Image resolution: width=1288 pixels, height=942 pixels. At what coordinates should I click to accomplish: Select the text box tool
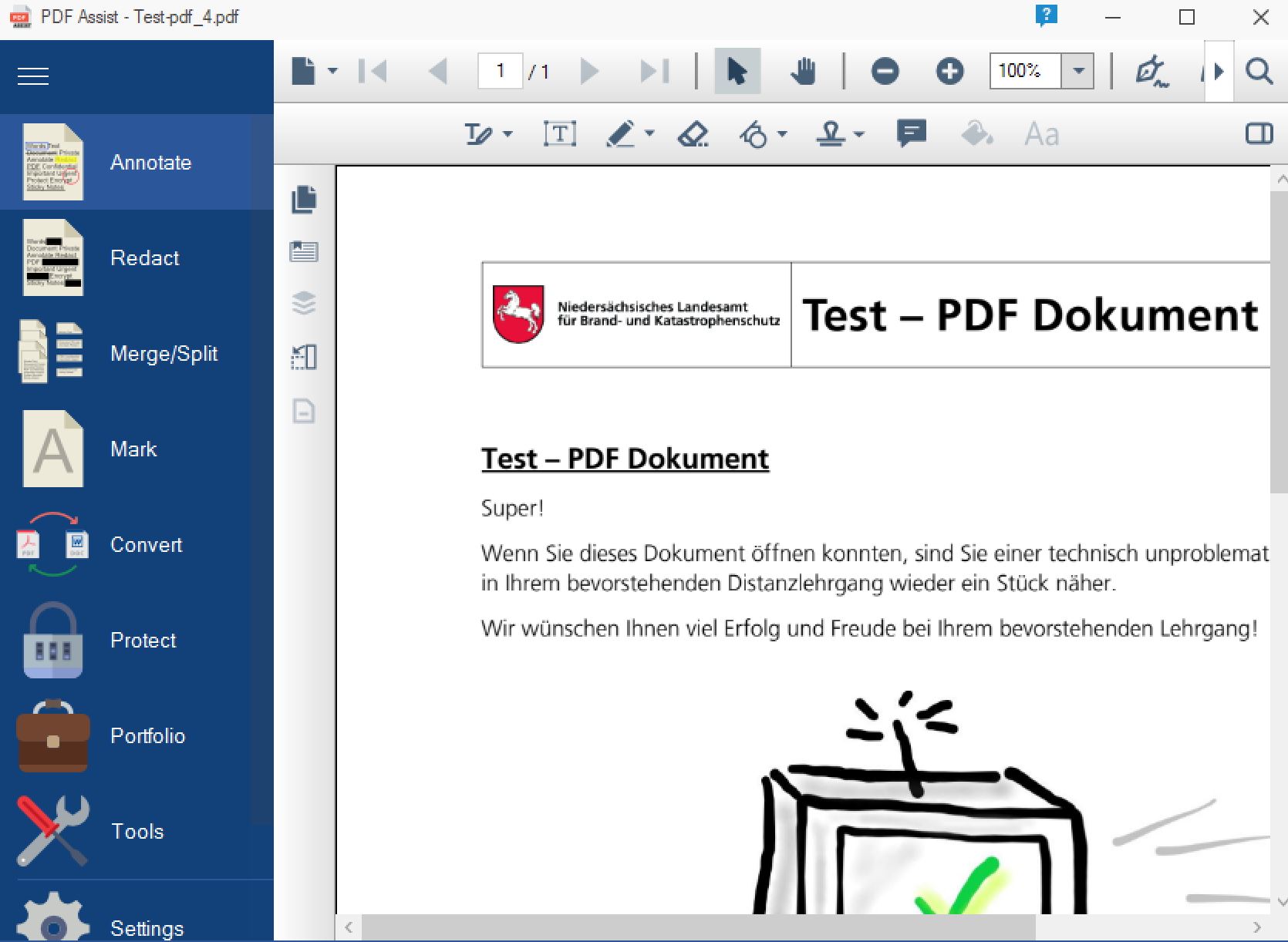tap(560, 134)
